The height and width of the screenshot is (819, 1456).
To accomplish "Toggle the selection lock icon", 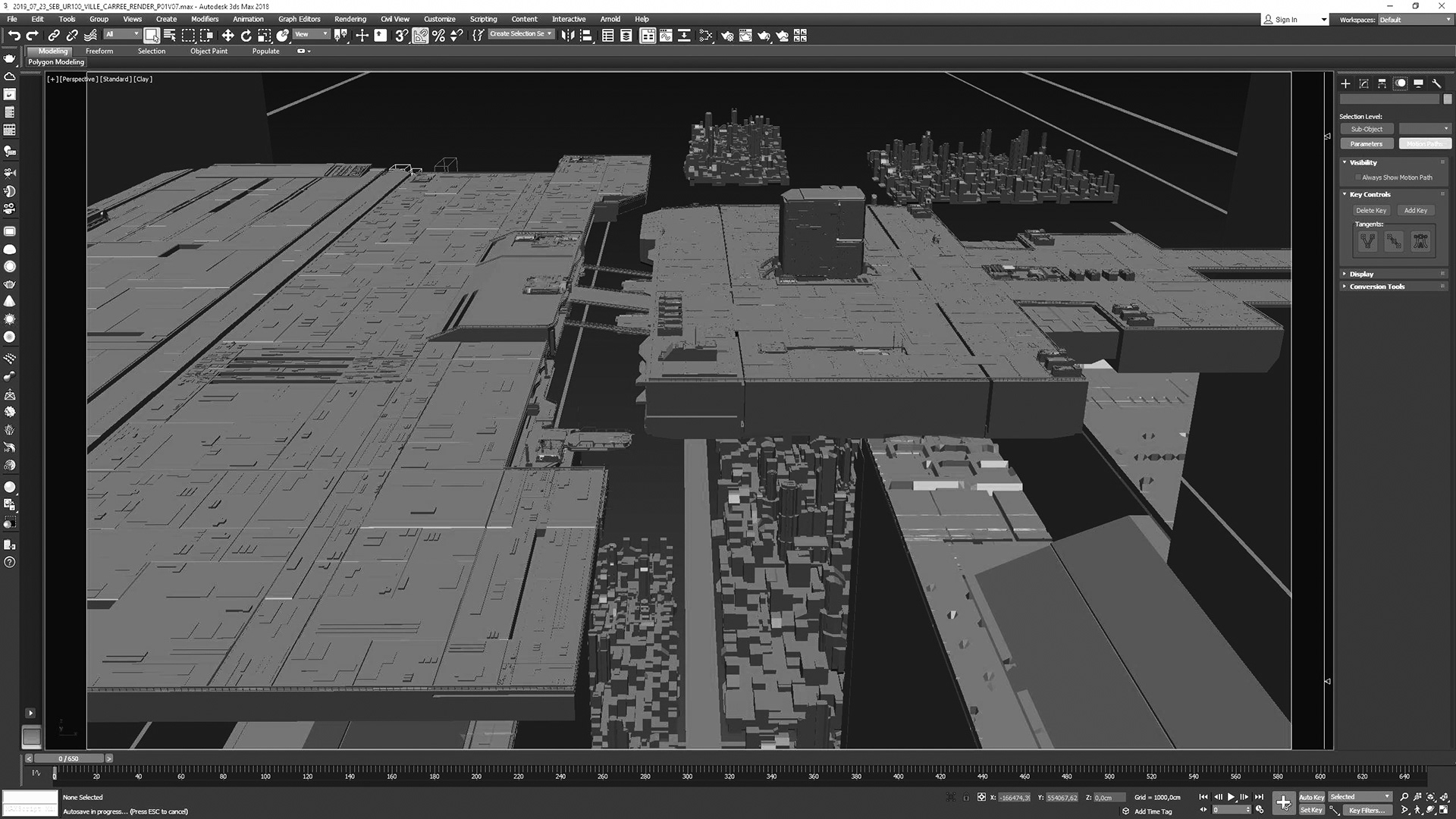I will coord(966,798).
